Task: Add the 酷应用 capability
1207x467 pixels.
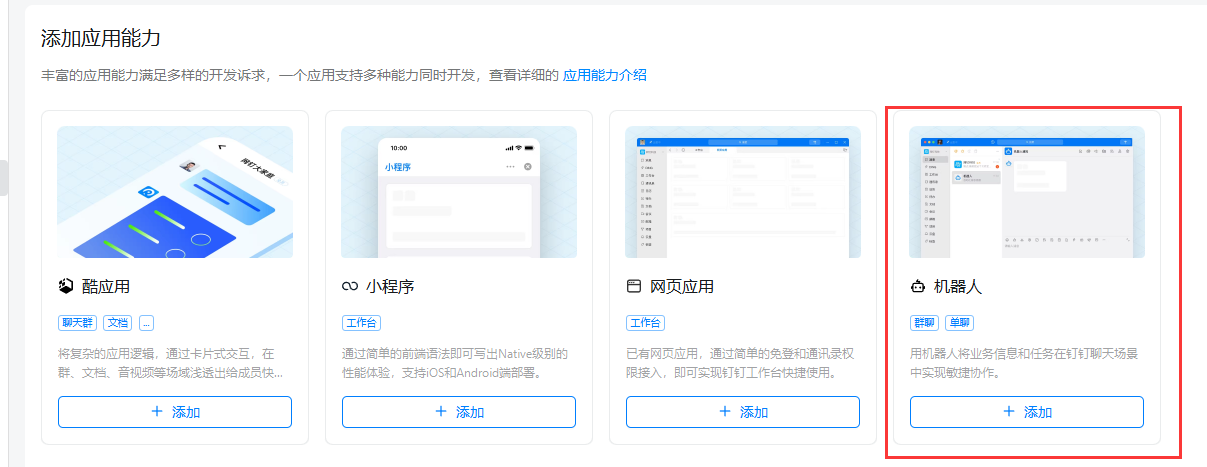Action: coord(175,412)
